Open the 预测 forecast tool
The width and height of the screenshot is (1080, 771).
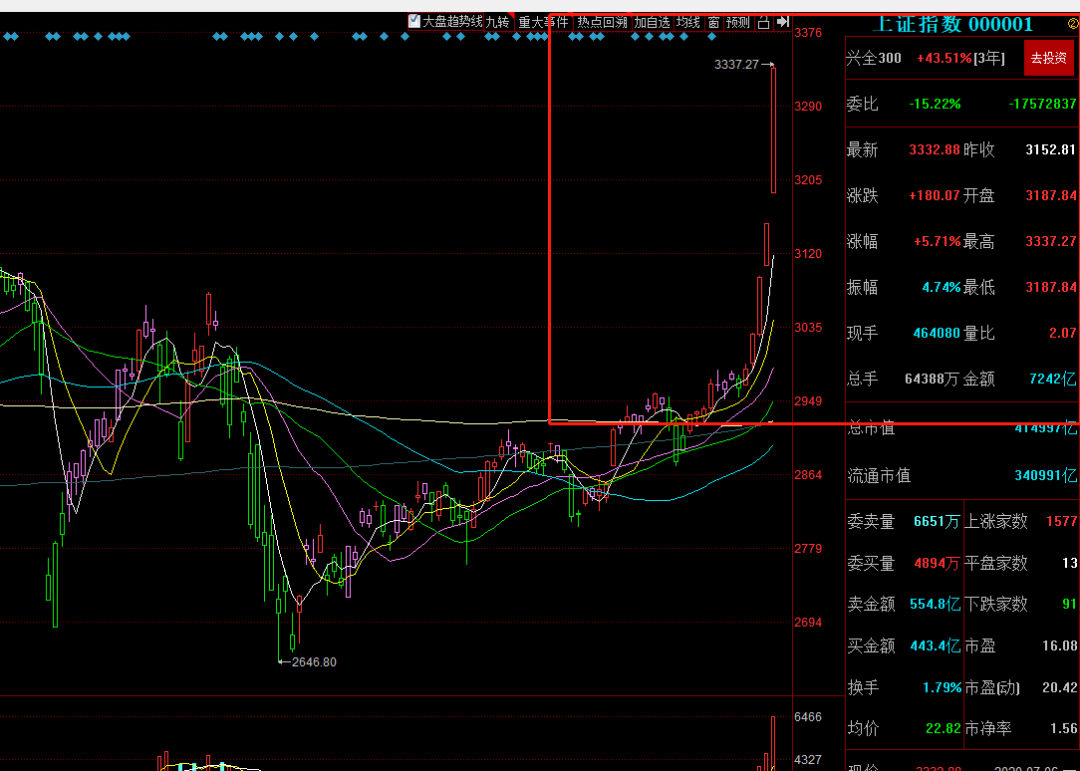[x=738, y=22]
